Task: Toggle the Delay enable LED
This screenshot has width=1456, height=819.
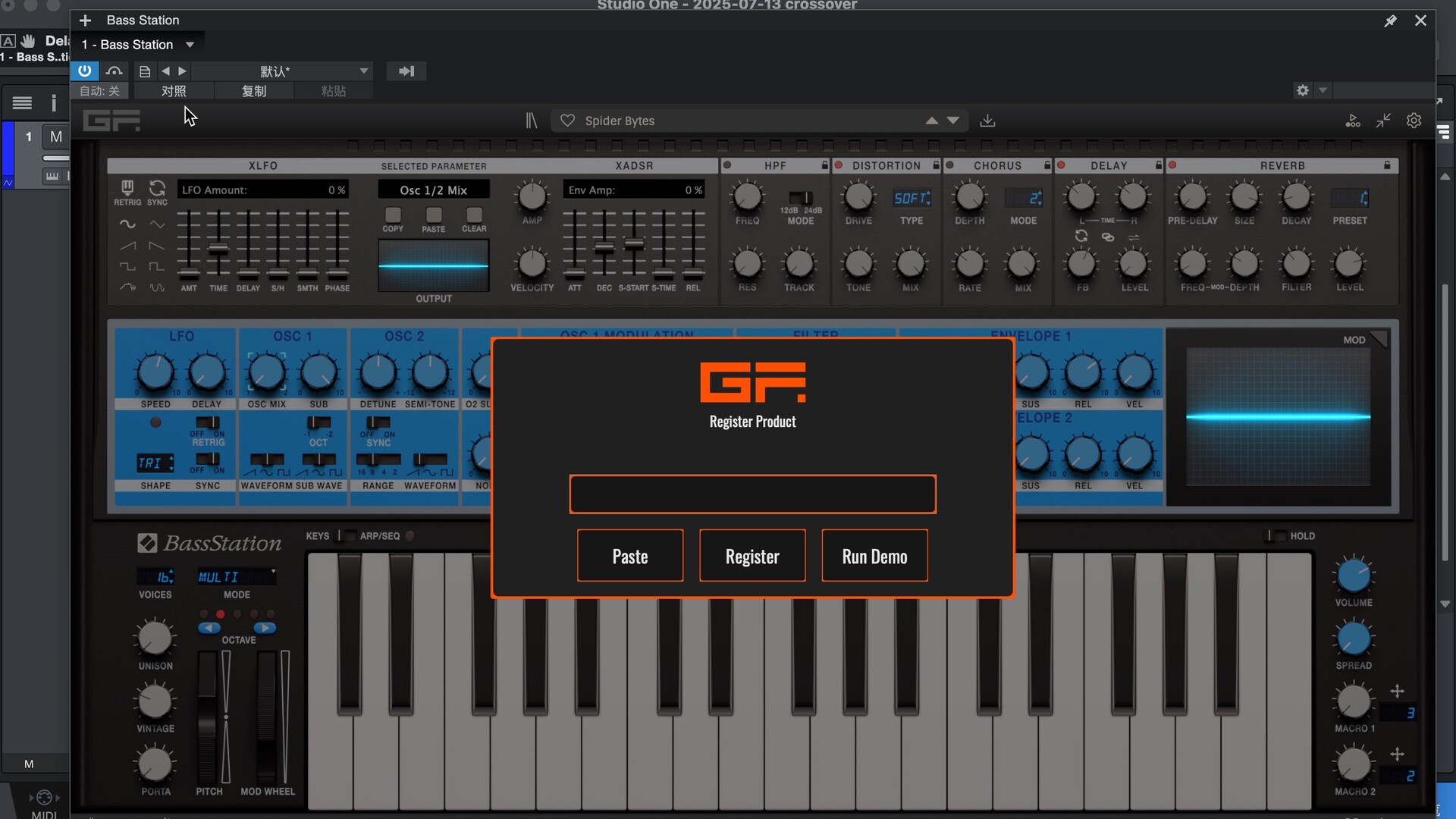Action: click(1061, 165)
